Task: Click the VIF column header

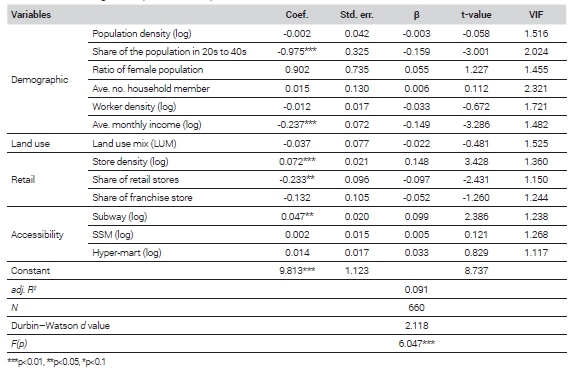Action: [x=536, y=15]
